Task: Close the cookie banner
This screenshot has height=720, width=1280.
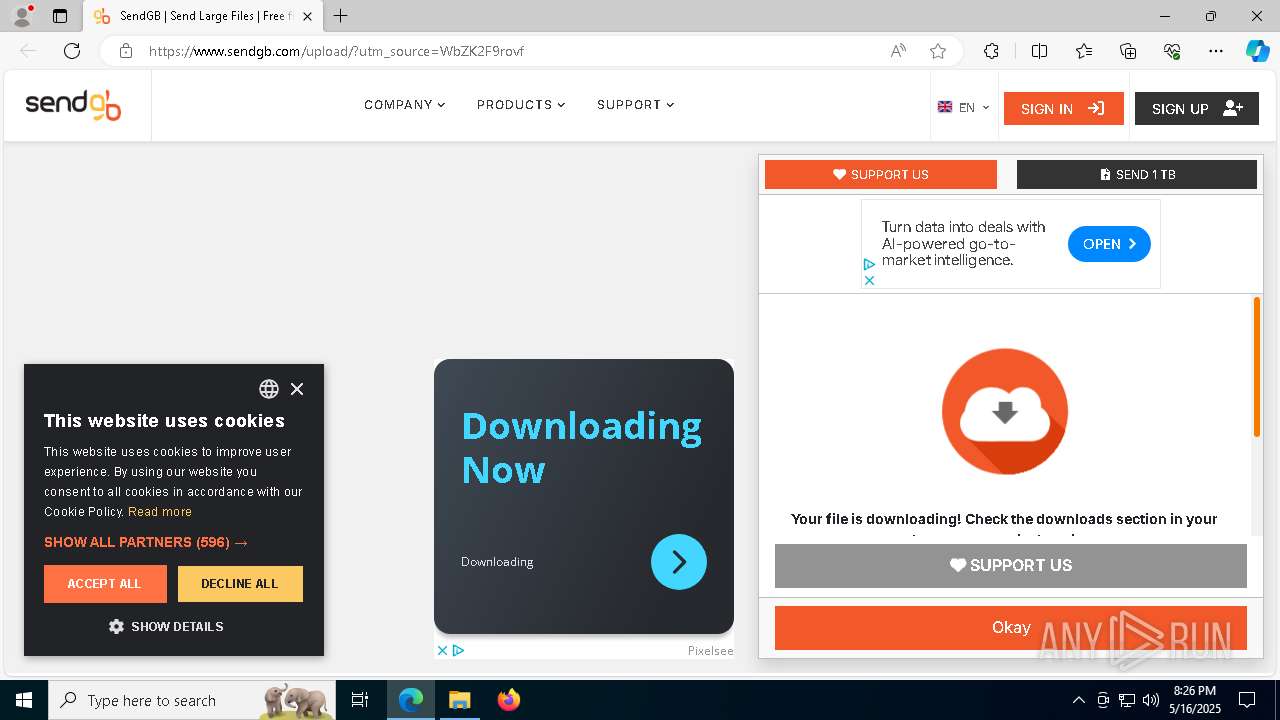Action: coord(297,389)
